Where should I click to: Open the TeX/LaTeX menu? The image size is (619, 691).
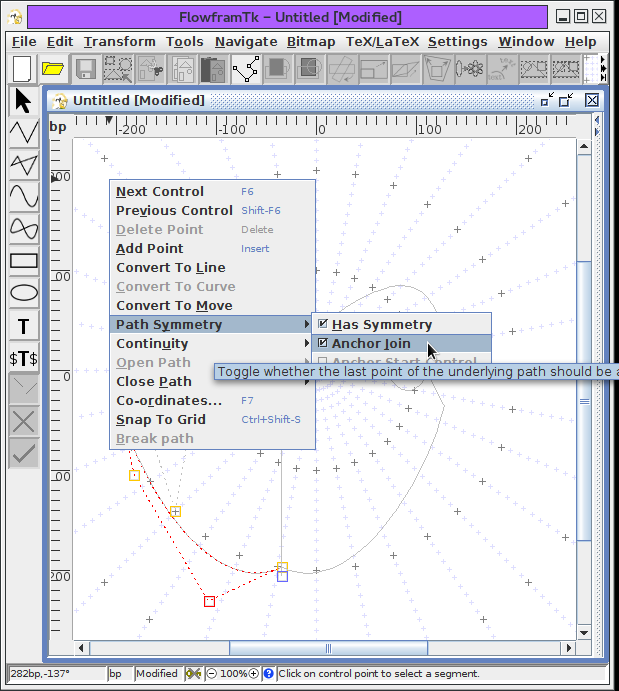(382, 41)
